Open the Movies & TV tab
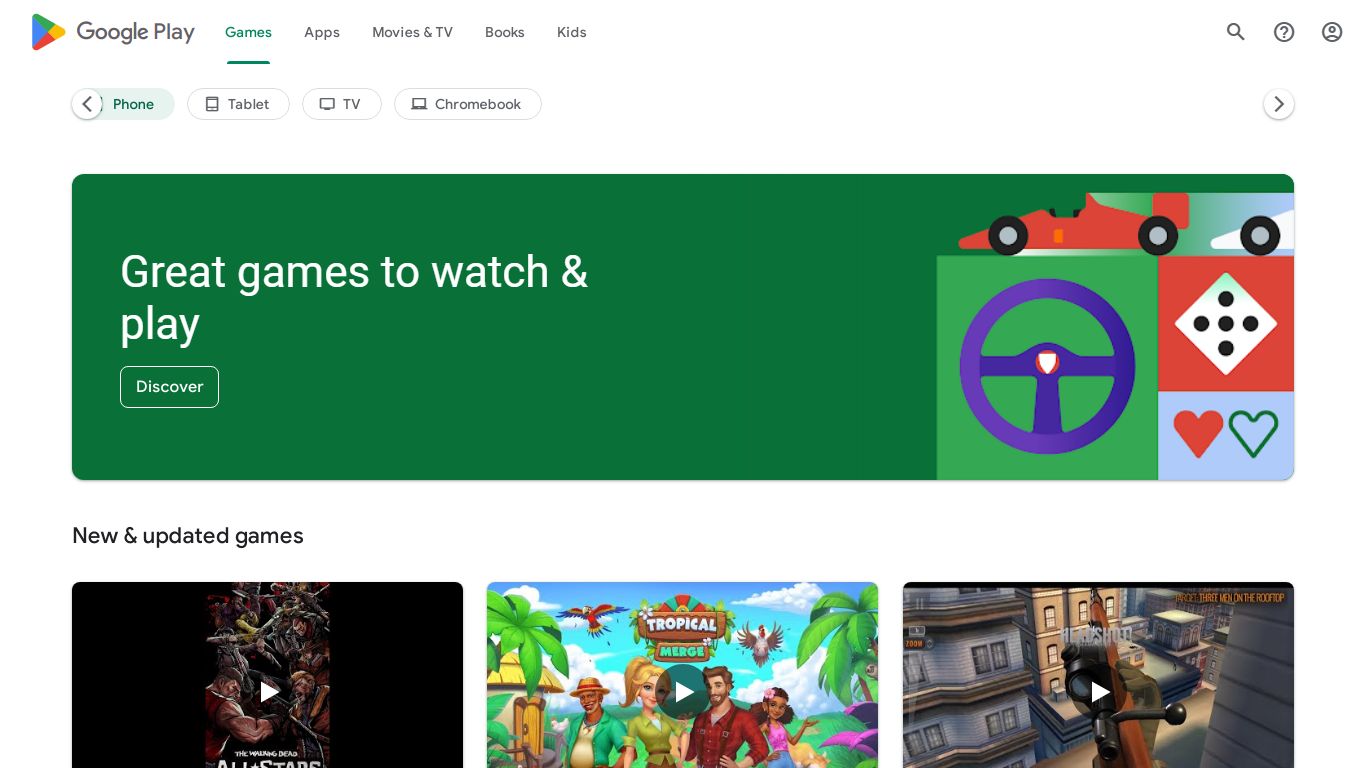The height and width of the screenshot is (768, 1366). 412,32
